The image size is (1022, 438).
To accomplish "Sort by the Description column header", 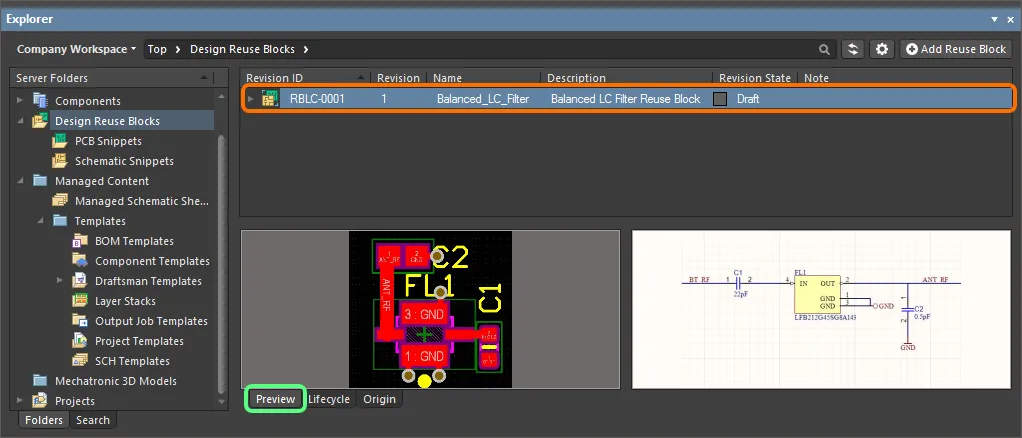I will (x=626, y=78).
